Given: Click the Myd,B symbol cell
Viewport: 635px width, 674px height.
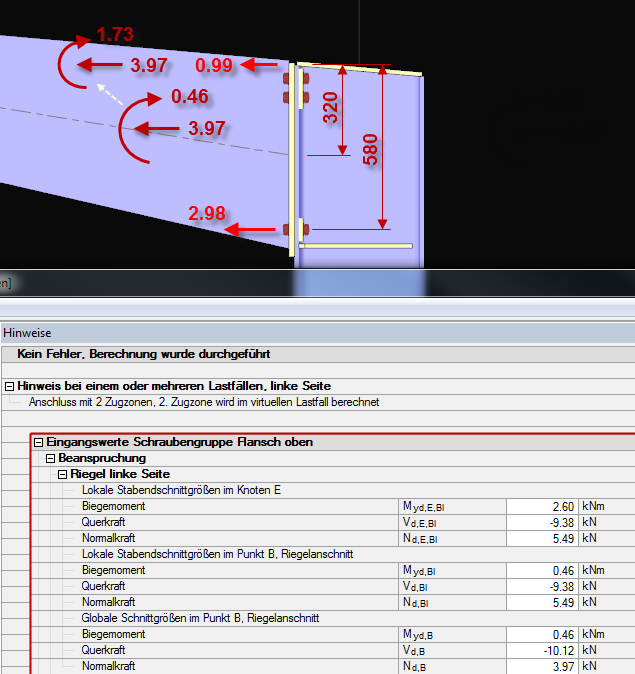Looking at the screenshot, I should pos(452,634).
